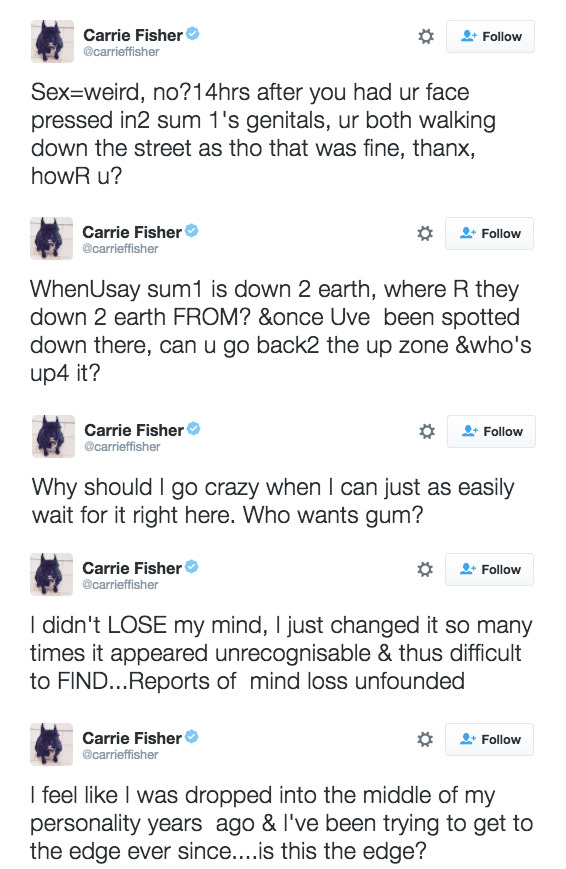Screen dimensions: 566x869
Task: Open gear menu on the 'Sex=weird' tweet
Action: click(425, 37)
